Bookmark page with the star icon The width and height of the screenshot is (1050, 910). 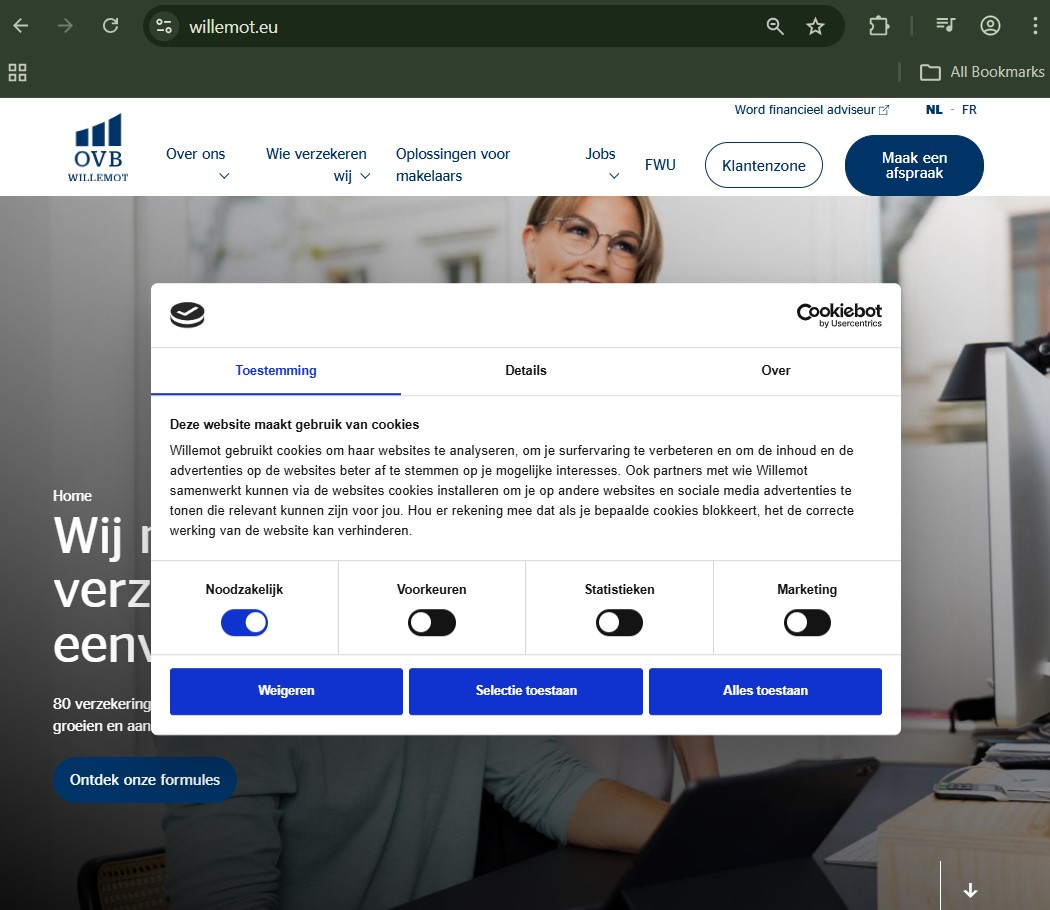(x=815, y=27)
